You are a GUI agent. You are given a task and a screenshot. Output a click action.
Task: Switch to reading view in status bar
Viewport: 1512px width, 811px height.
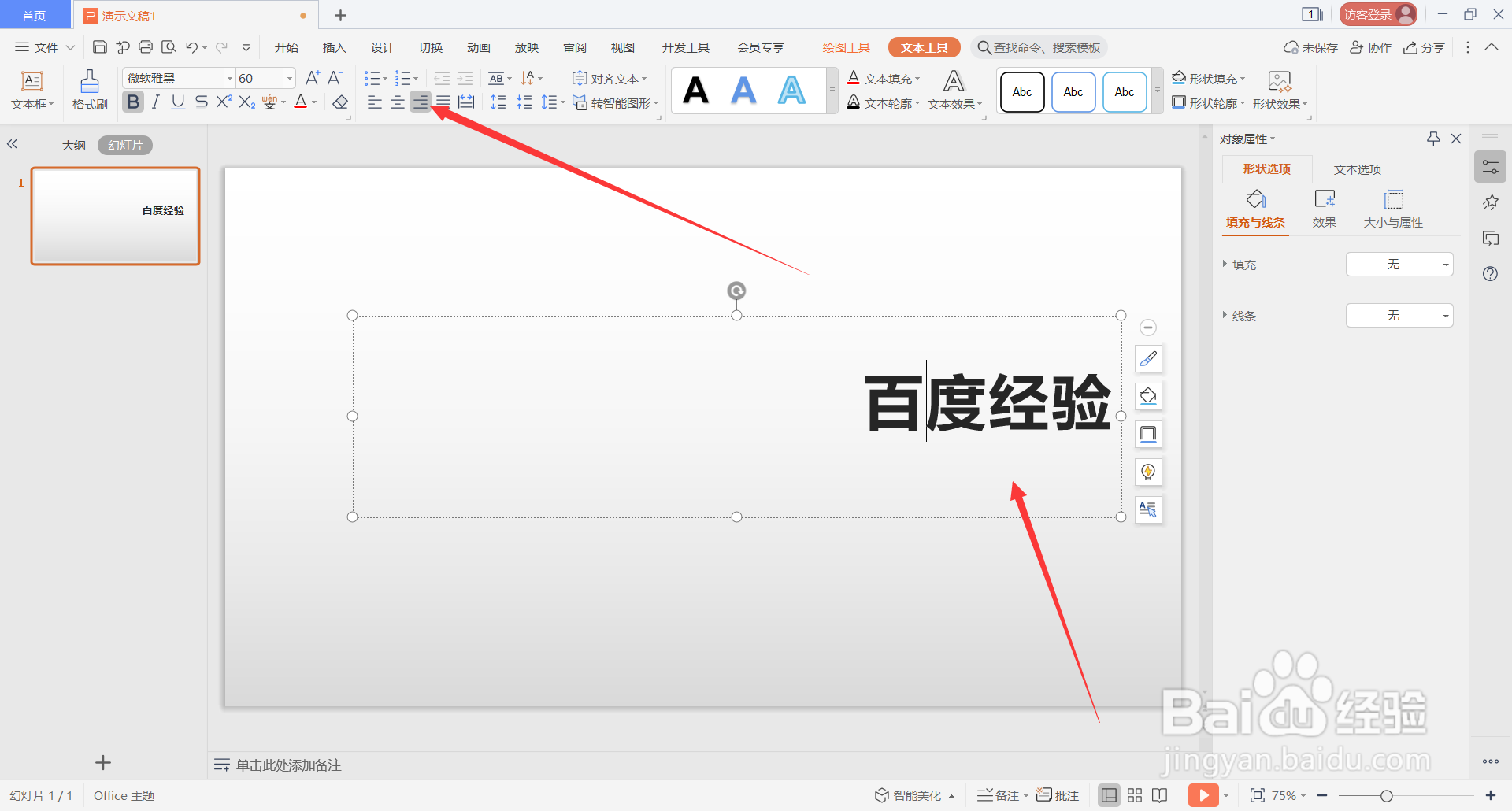[1160, 795]
